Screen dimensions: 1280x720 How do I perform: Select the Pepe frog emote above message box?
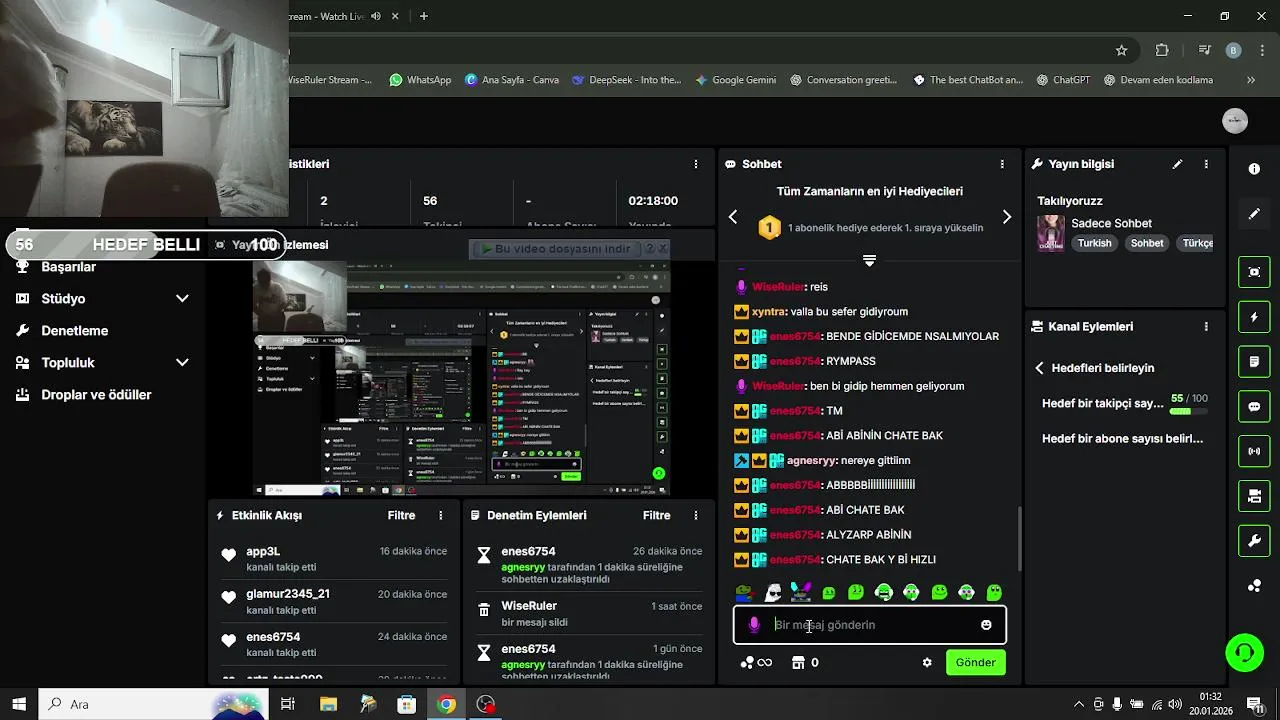point(743,592)
